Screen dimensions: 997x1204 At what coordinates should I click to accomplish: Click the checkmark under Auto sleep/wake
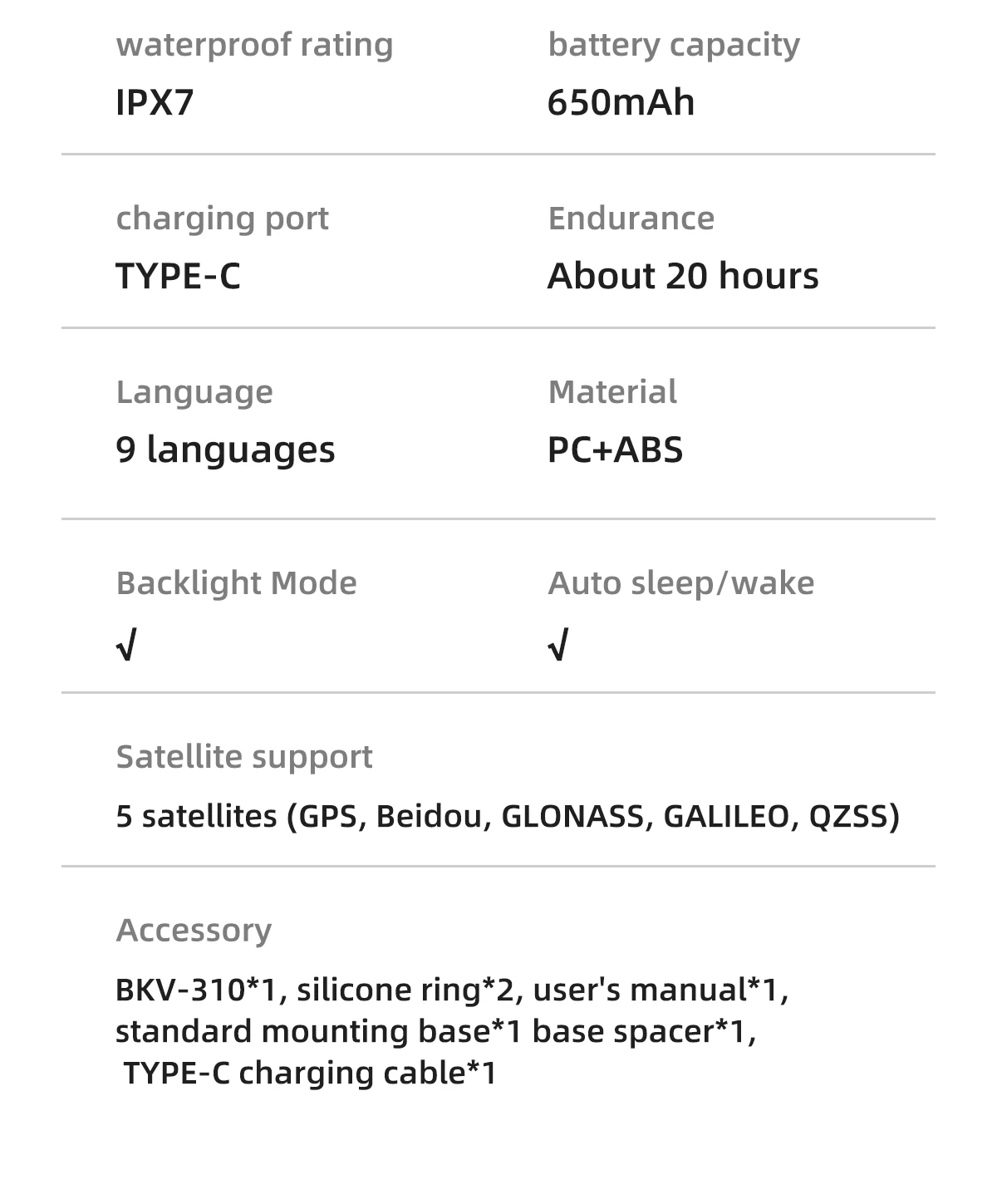point(558,645)
